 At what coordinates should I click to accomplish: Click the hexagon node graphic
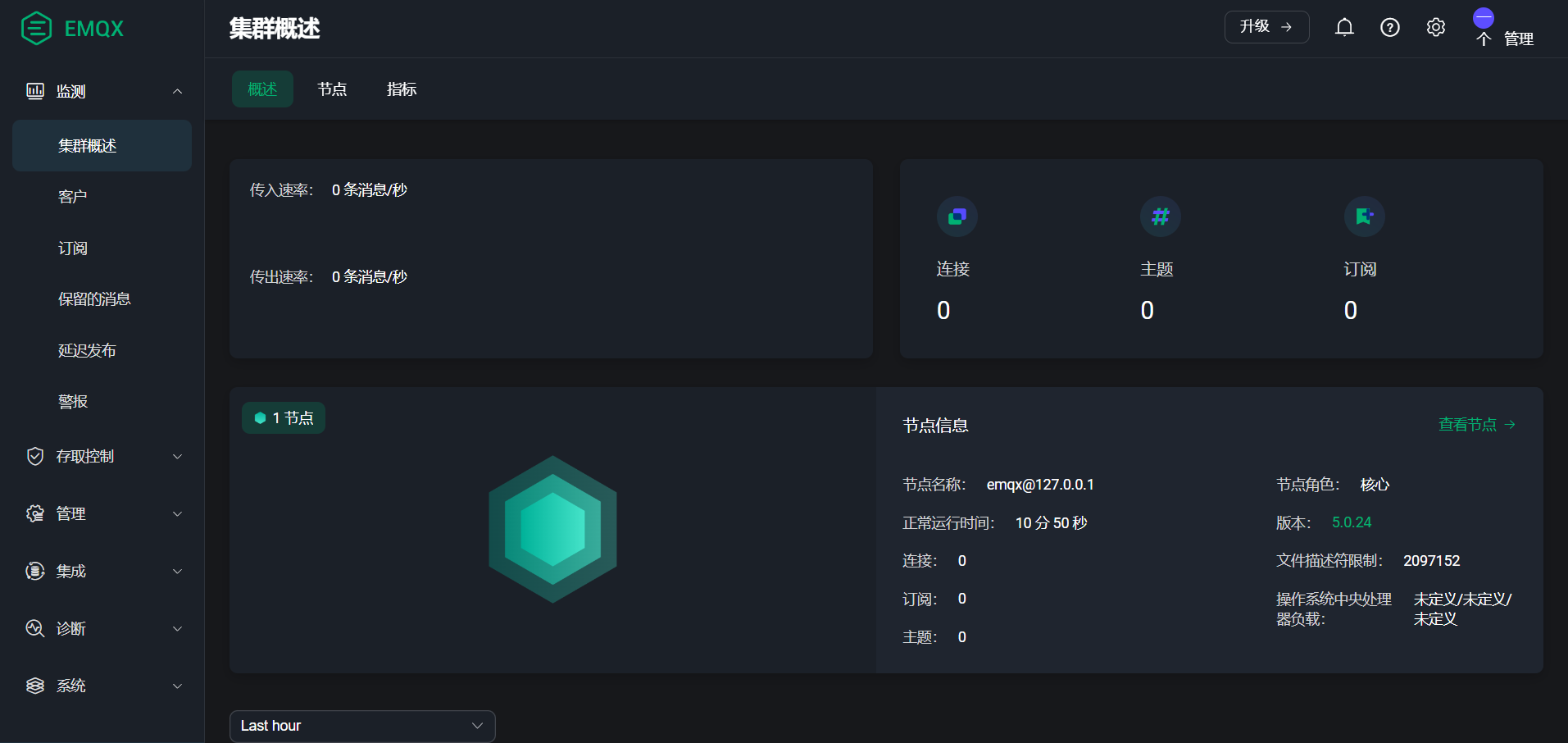[552, 529]
